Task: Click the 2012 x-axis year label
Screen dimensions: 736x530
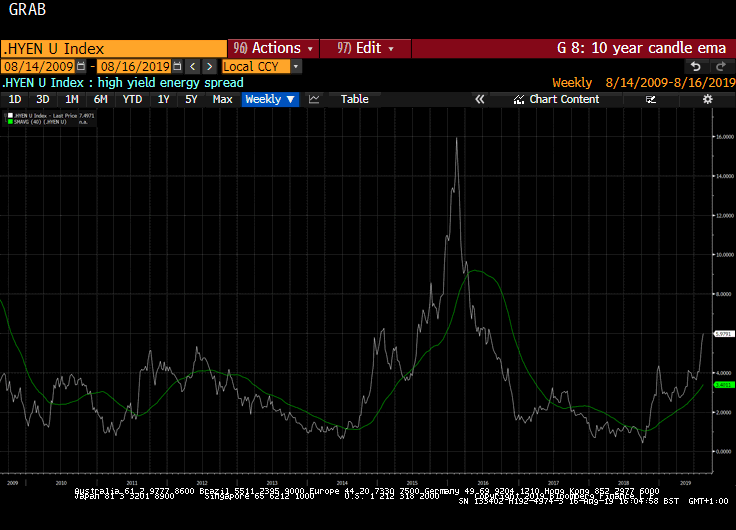Action: (202, 483)
